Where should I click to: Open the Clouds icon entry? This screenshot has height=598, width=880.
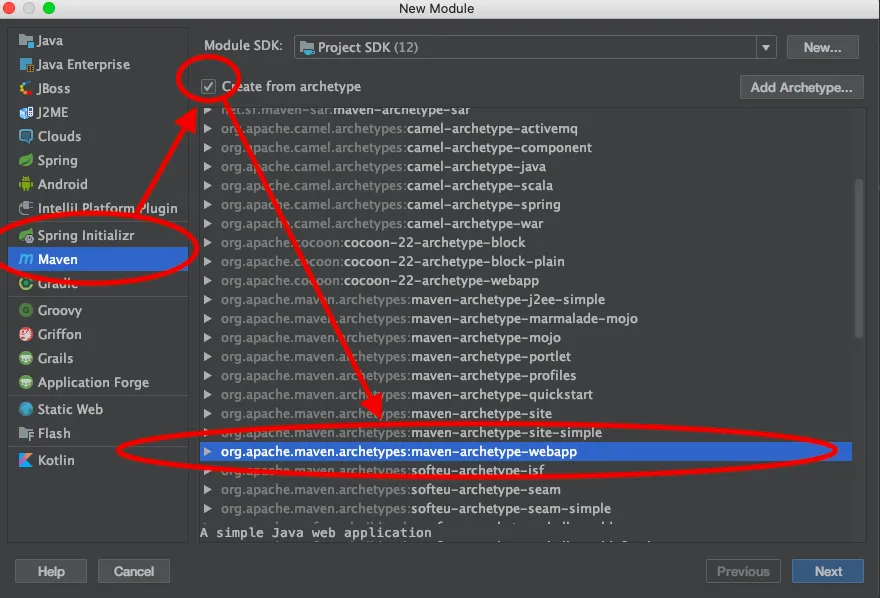tap(26, 136)
